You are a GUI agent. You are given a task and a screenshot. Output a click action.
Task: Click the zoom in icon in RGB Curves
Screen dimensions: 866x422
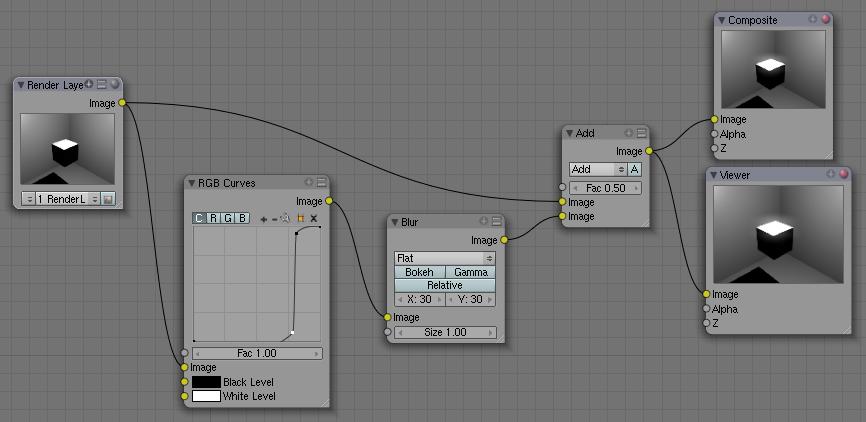pyautogui.click(x=264, y=218)
